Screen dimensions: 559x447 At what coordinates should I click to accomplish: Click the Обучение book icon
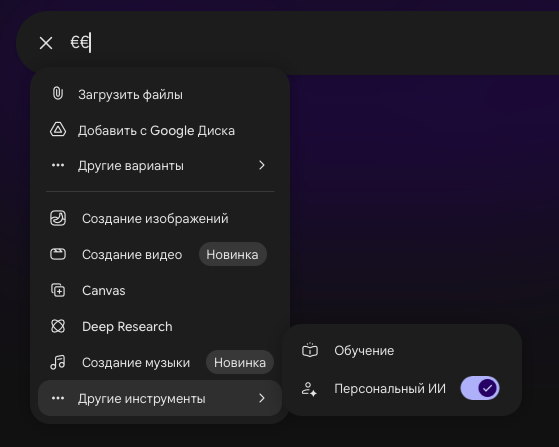pos(310,350)
